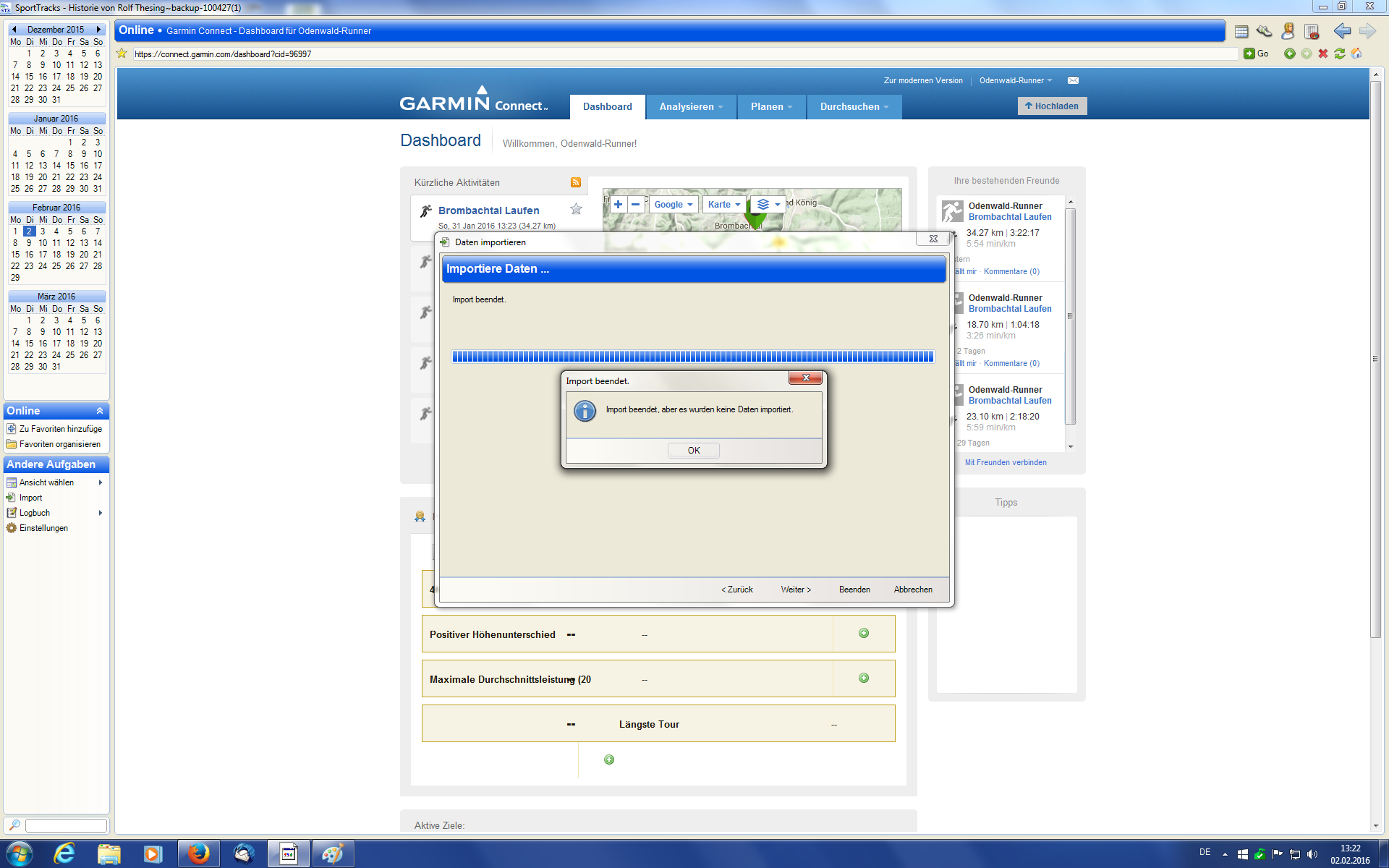The height and width of the screenshot is (868, 1389).
Task: Go to browser home page icon
Action: [x=1356, y=54]
